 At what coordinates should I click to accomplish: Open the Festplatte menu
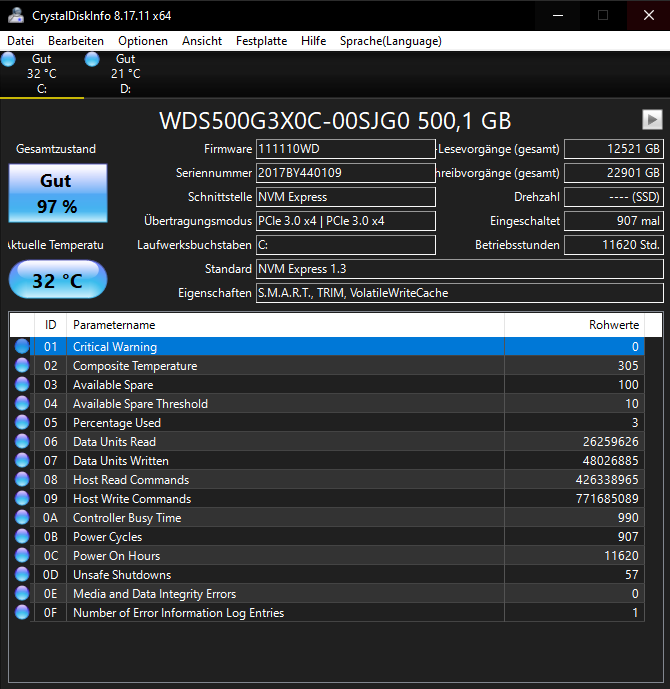[x=261, y=41]
